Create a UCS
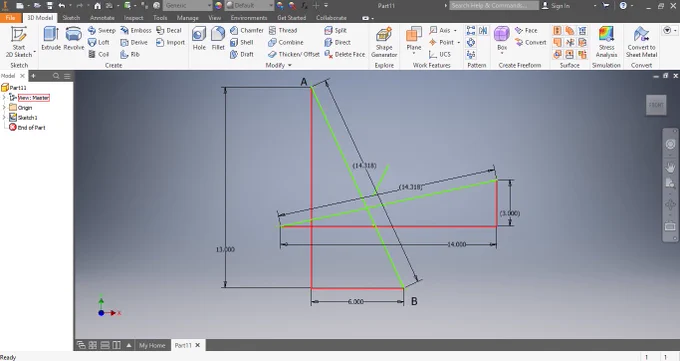The height and width of the screenshot is (361, 680). (x=440, y=54)
